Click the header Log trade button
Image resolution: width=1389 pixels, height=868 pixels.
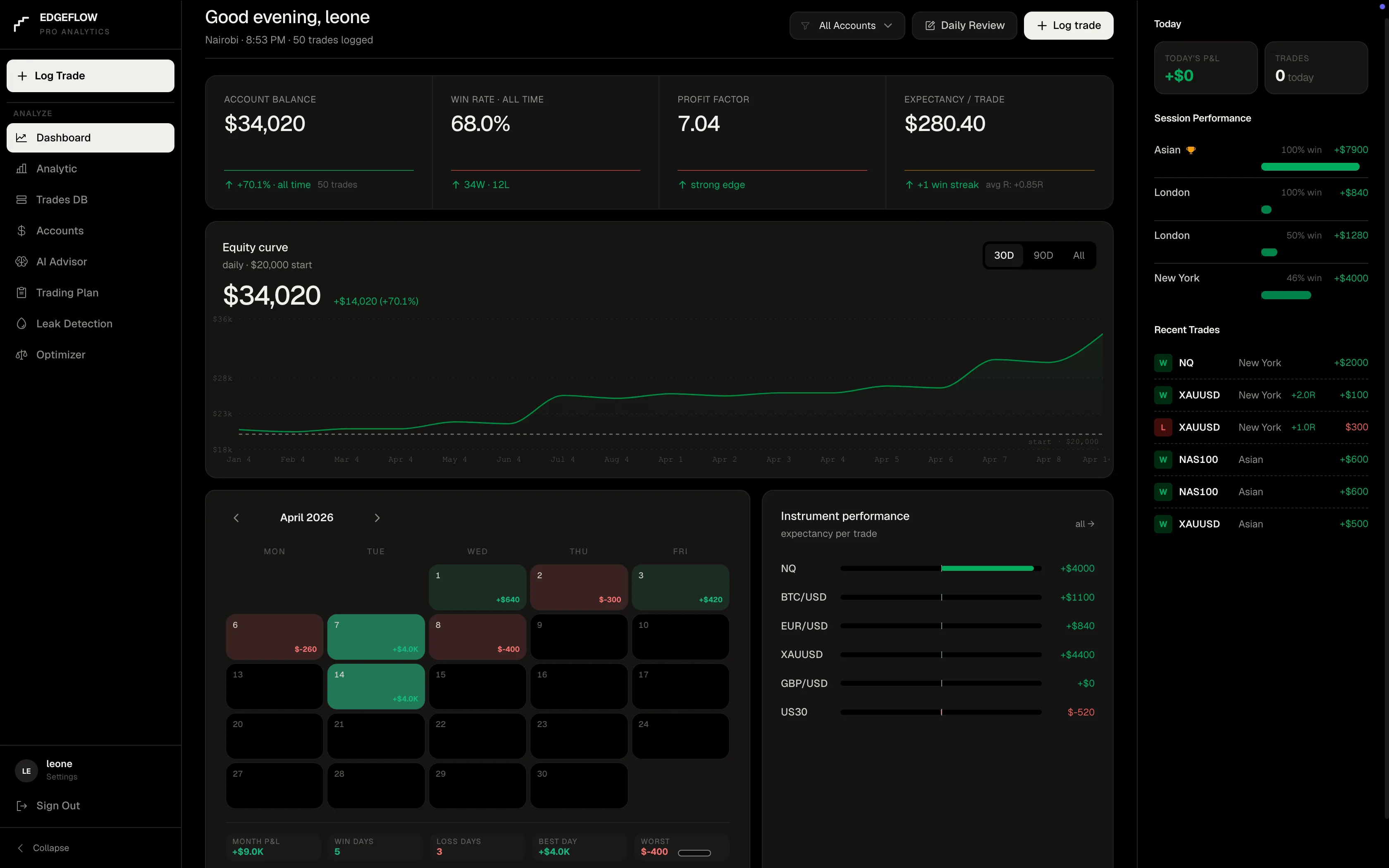pos(1069,26)
